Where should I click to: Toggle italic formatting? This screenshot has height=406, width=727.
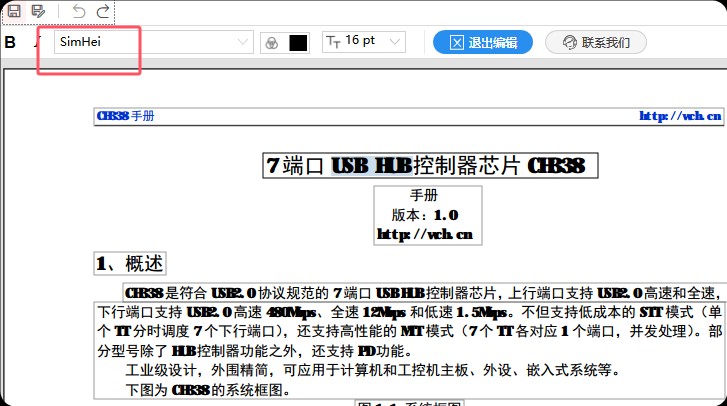click(37, 42)
